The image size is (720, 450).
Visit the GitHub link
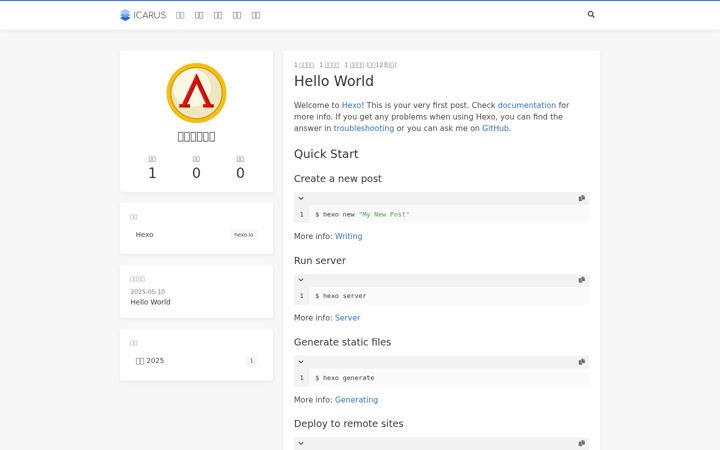(x=495, y=128)
